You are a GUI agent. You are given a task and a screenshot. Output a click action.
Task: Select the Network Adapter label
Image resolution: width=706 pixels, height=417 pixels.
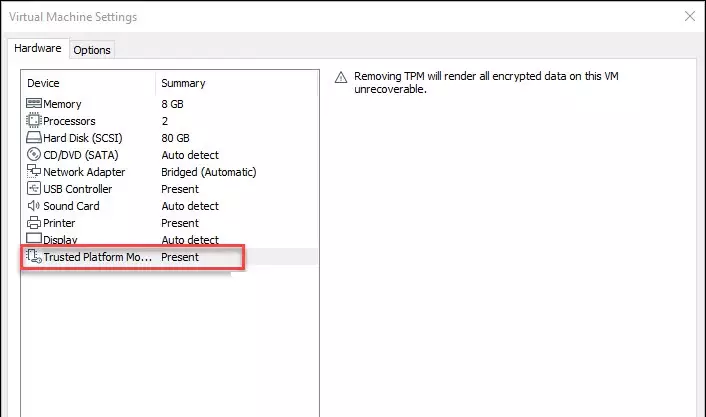click(x=84, y=172)
